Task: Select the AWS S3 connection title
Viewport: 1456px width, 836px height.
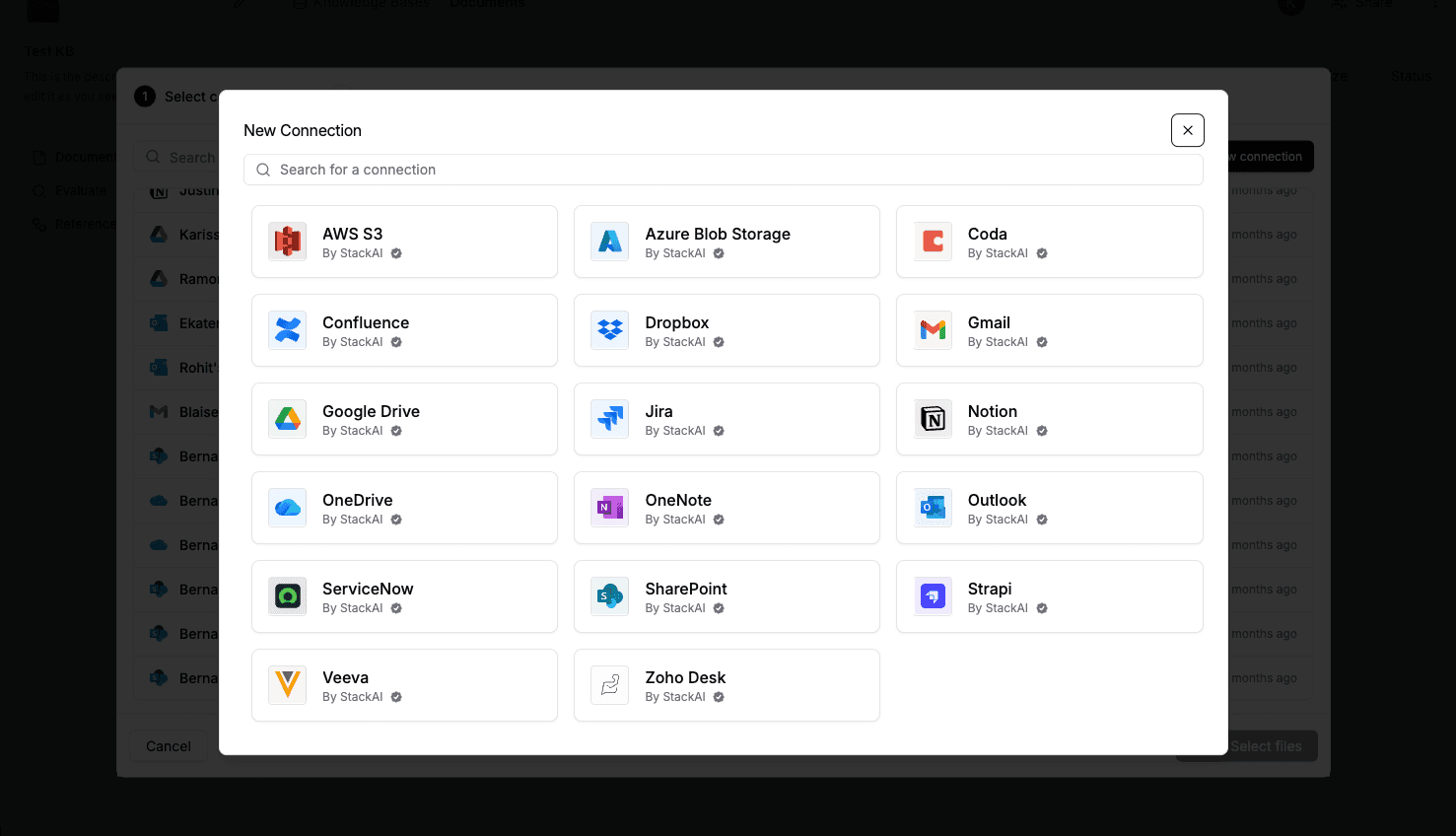Action: click(353, 234)
